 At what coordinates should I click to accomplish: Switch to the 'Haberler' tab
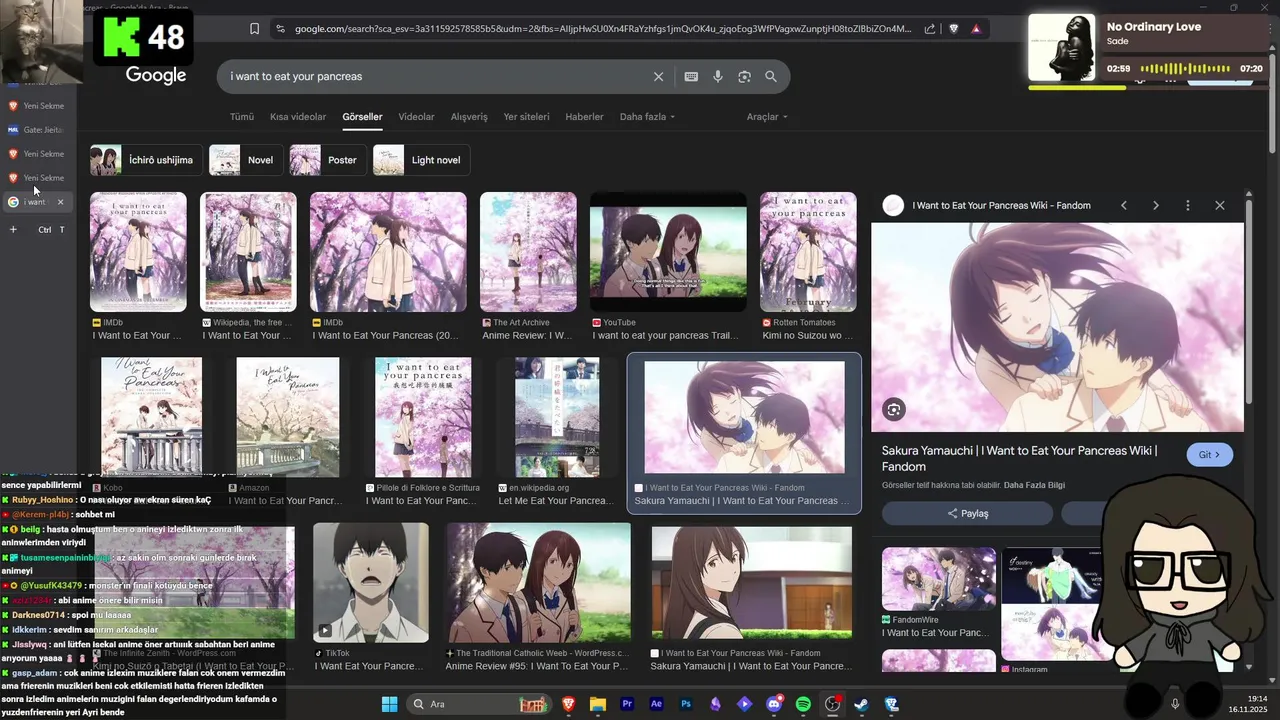click(585, 117)
